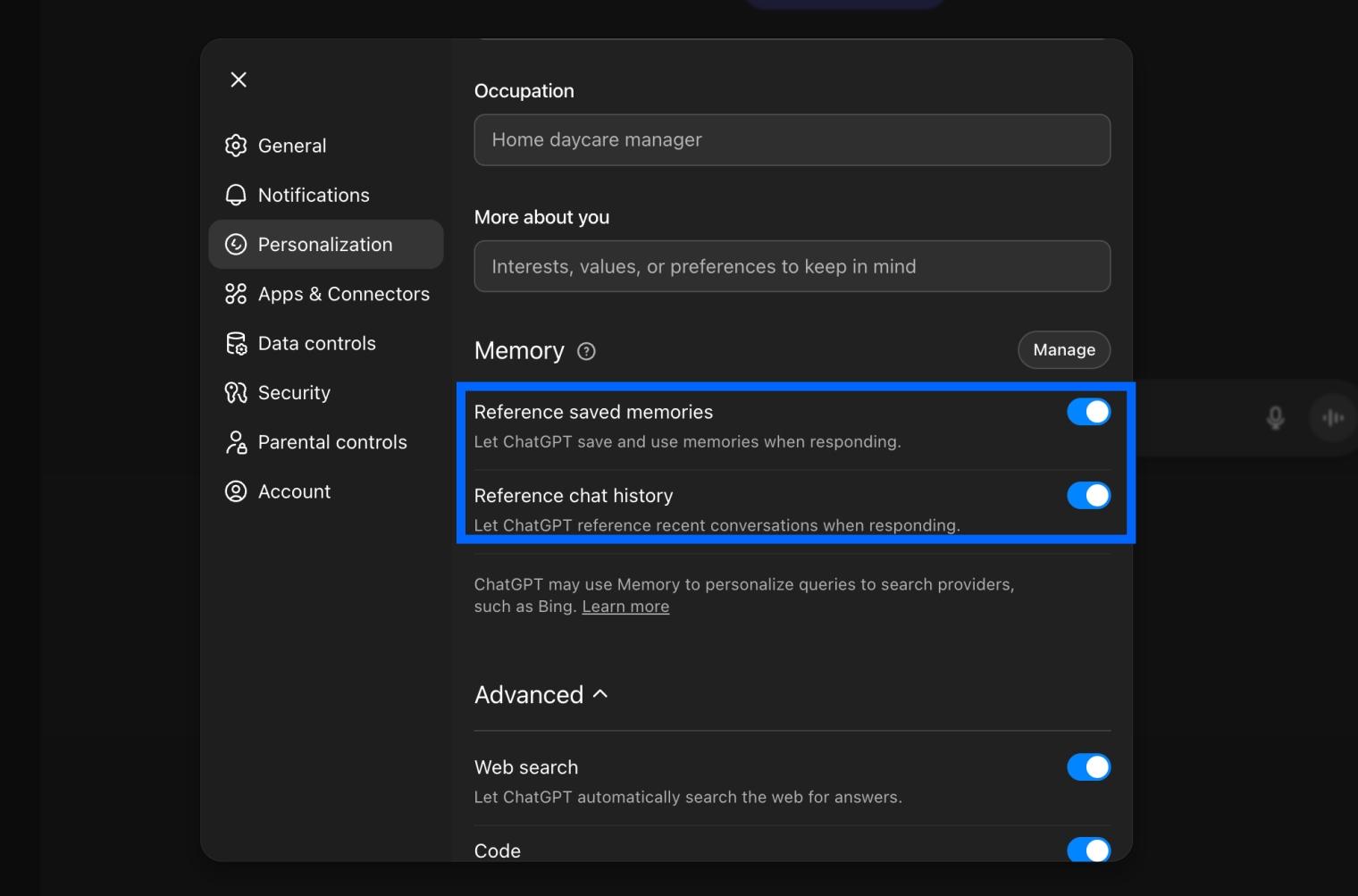Disable the Web search toggle
Screen dimensions: 1358x896
coord(1088,766)
